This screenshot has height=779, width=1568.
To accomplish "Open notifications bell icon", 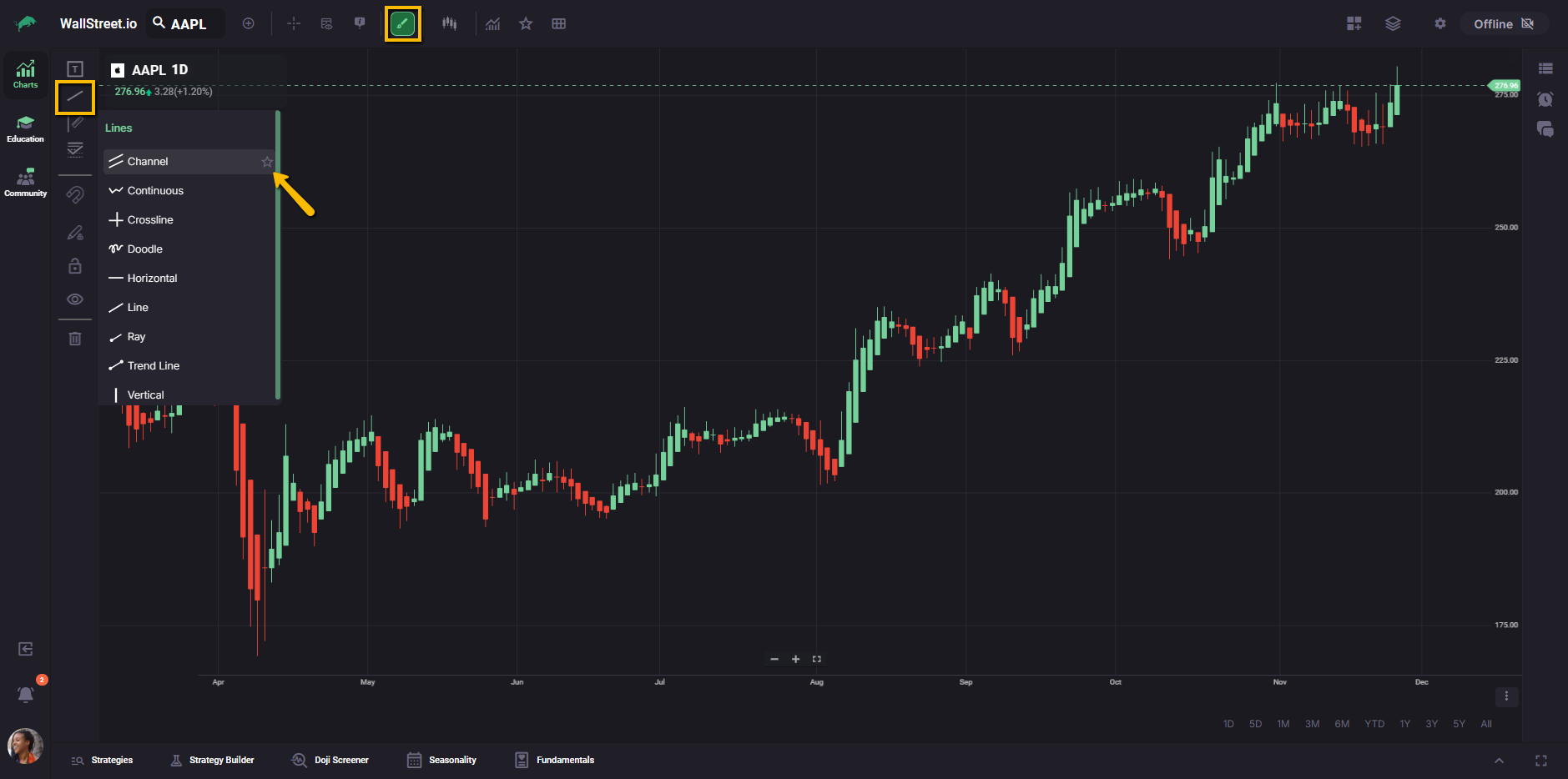I will click(26, 694).
